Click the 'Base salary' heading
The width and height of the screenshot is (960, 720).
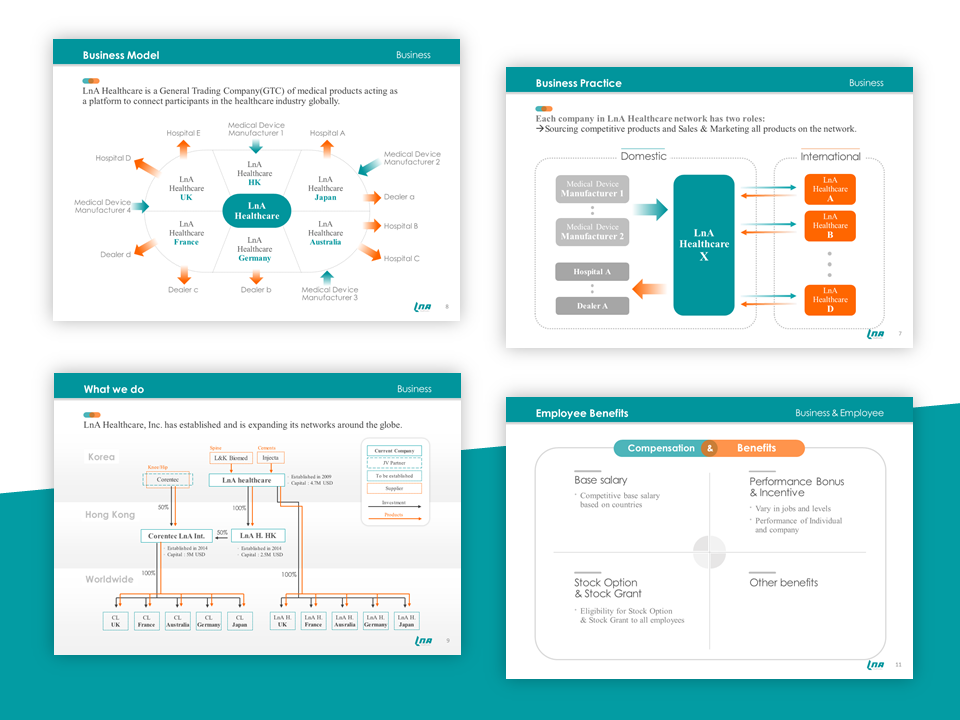coord(601,481)
